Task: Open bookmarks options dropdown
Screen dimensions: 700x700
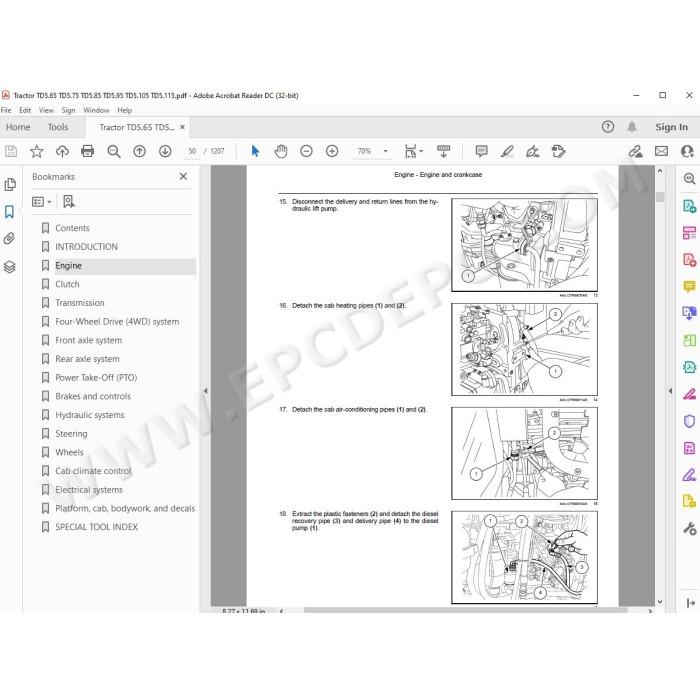Action: coord(42,202)
